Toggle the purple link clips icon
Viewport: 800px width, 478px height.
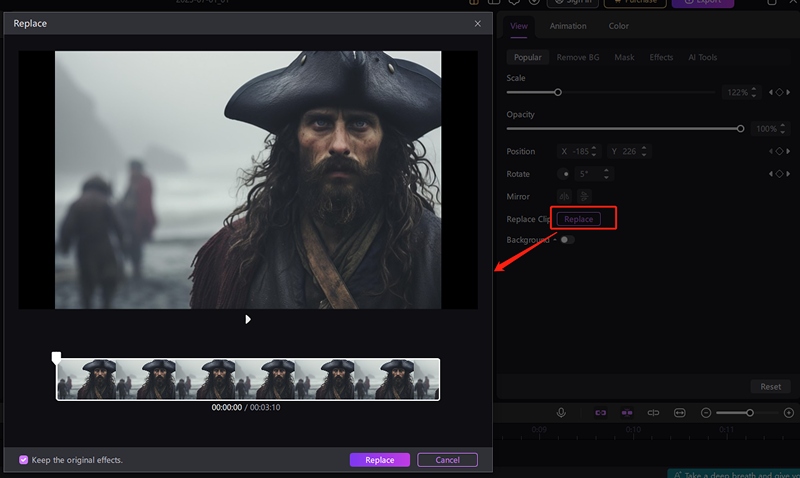601,413
